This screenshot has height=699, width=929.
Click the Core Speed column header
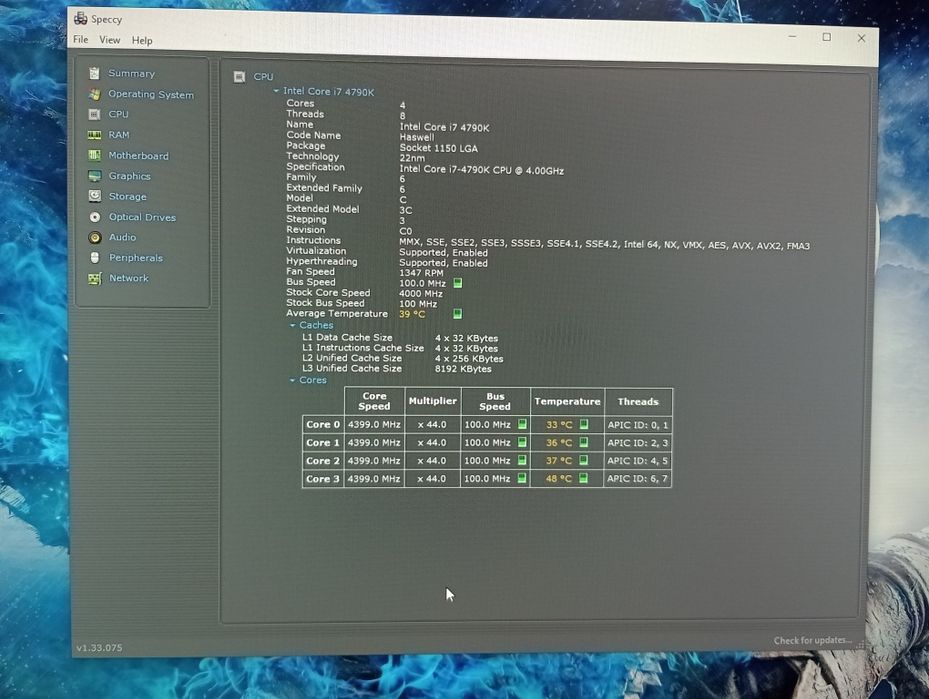(374, 401)
